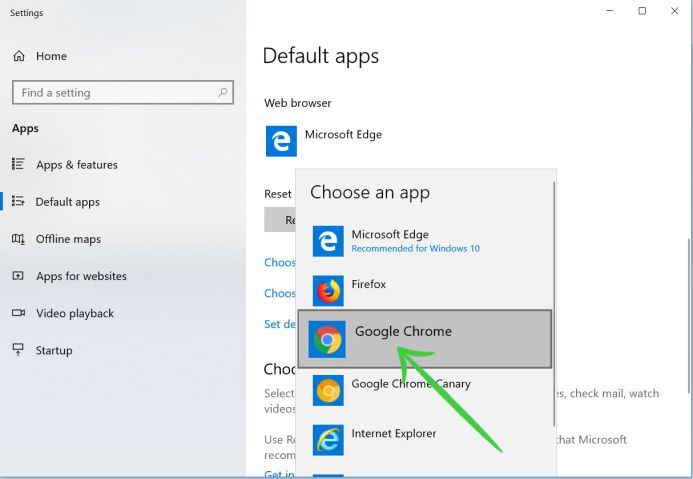Open Apps & features settings page
The image size is (693, 479).
(x=76, y=165)
